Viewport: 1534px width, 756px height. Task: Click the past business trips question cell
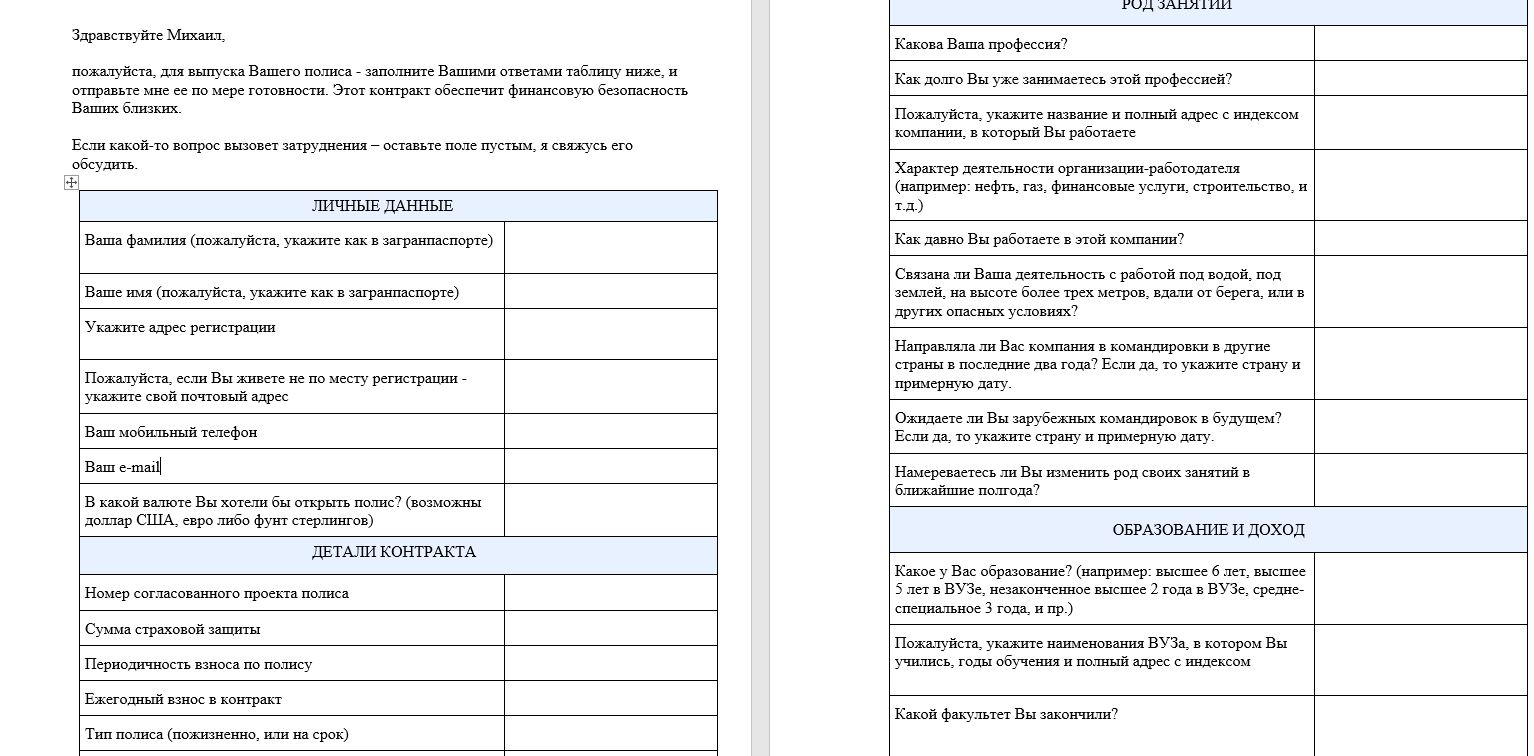[x=1102, y=364]
